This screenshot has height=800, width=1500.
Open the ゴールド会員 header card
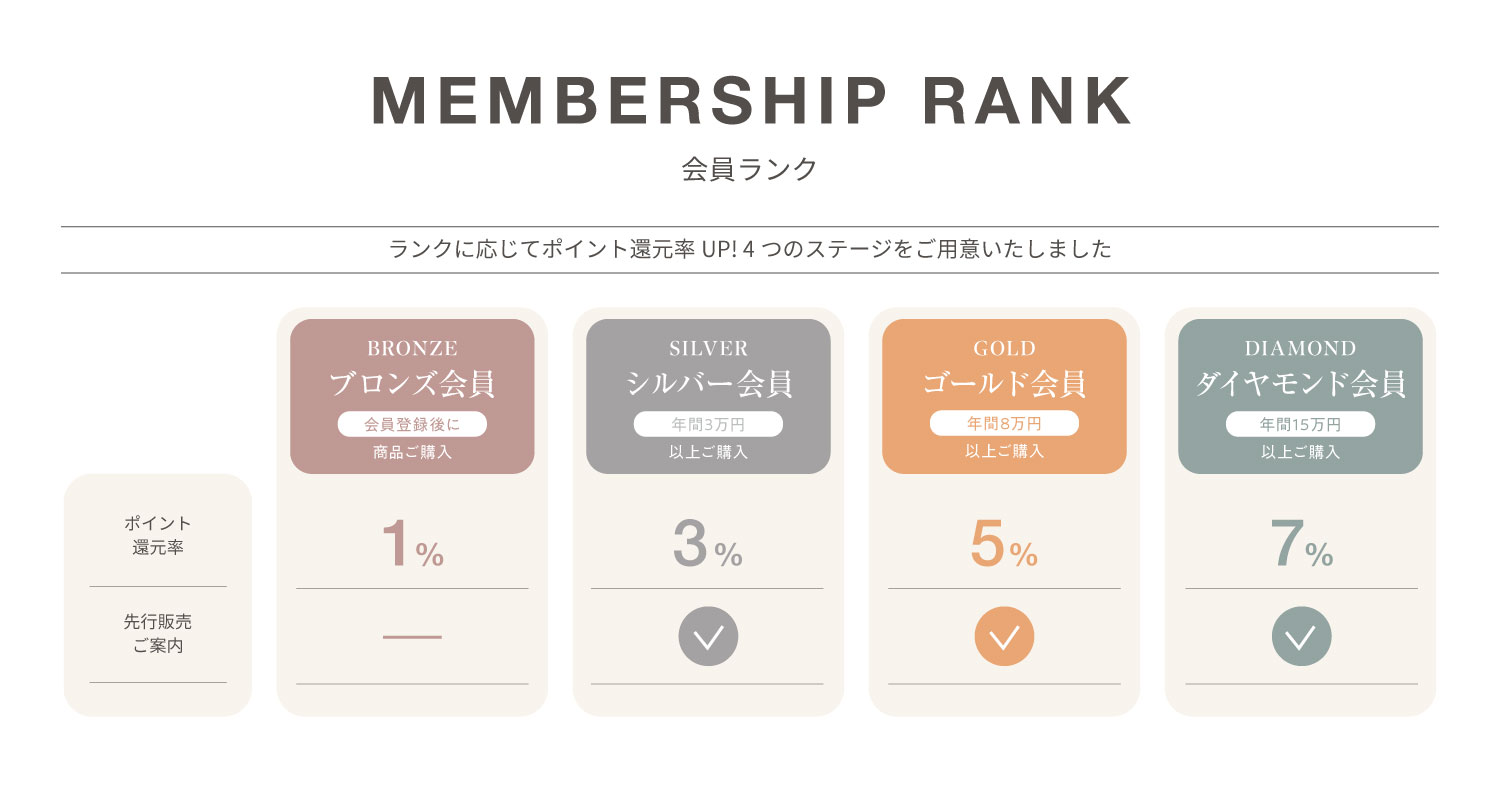pos(1004,384)
